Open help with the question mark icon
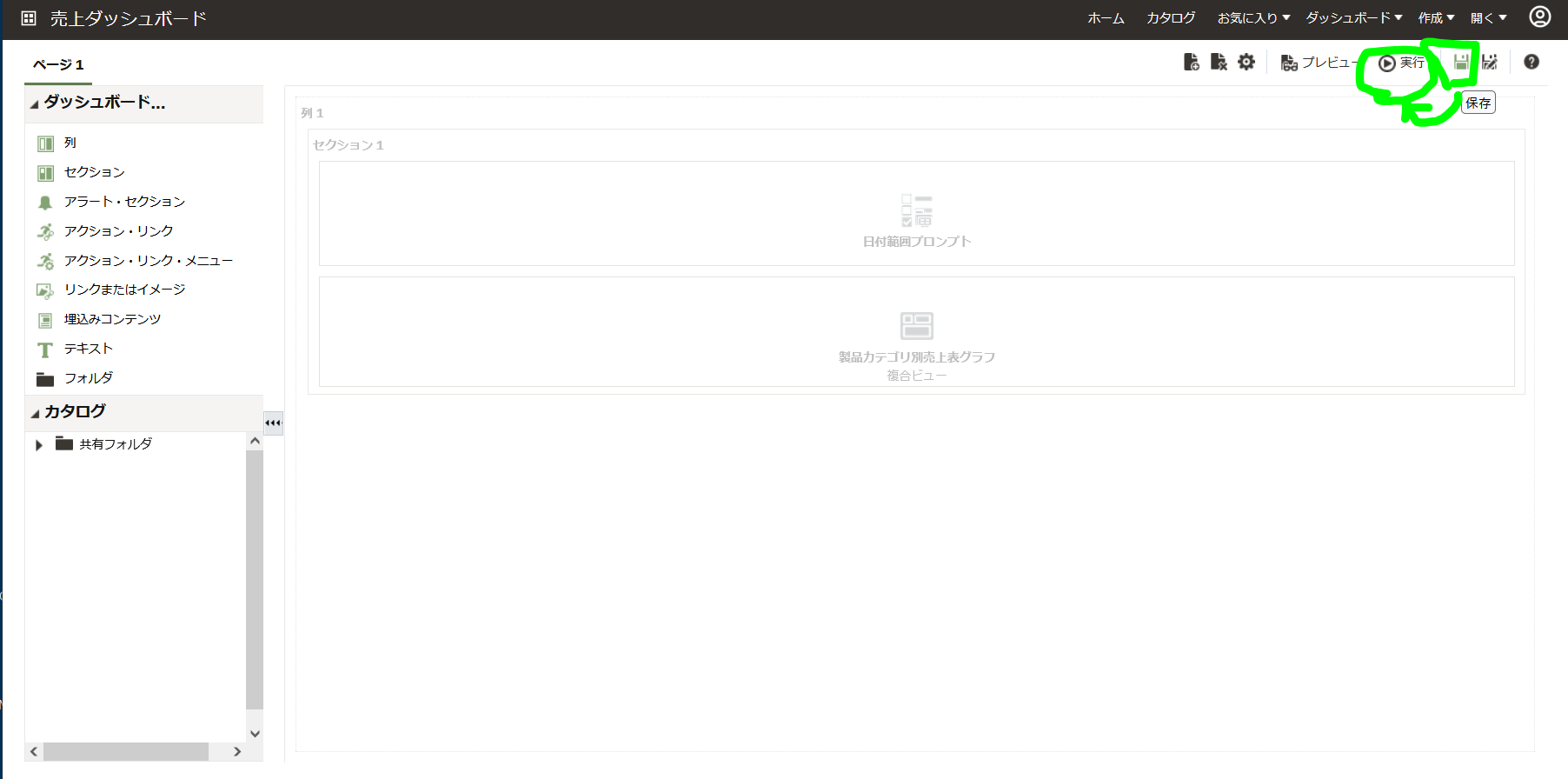Image resolution: width=1568 pixels, height=779 pixels. point(1531,62)
